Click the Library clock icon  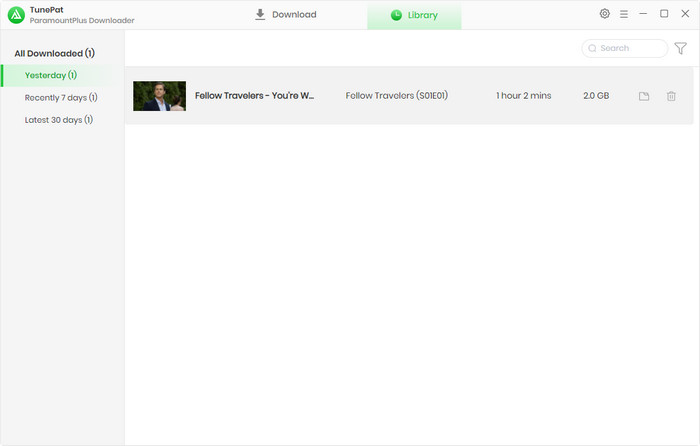pyautogui.click(x=396, y=15)
